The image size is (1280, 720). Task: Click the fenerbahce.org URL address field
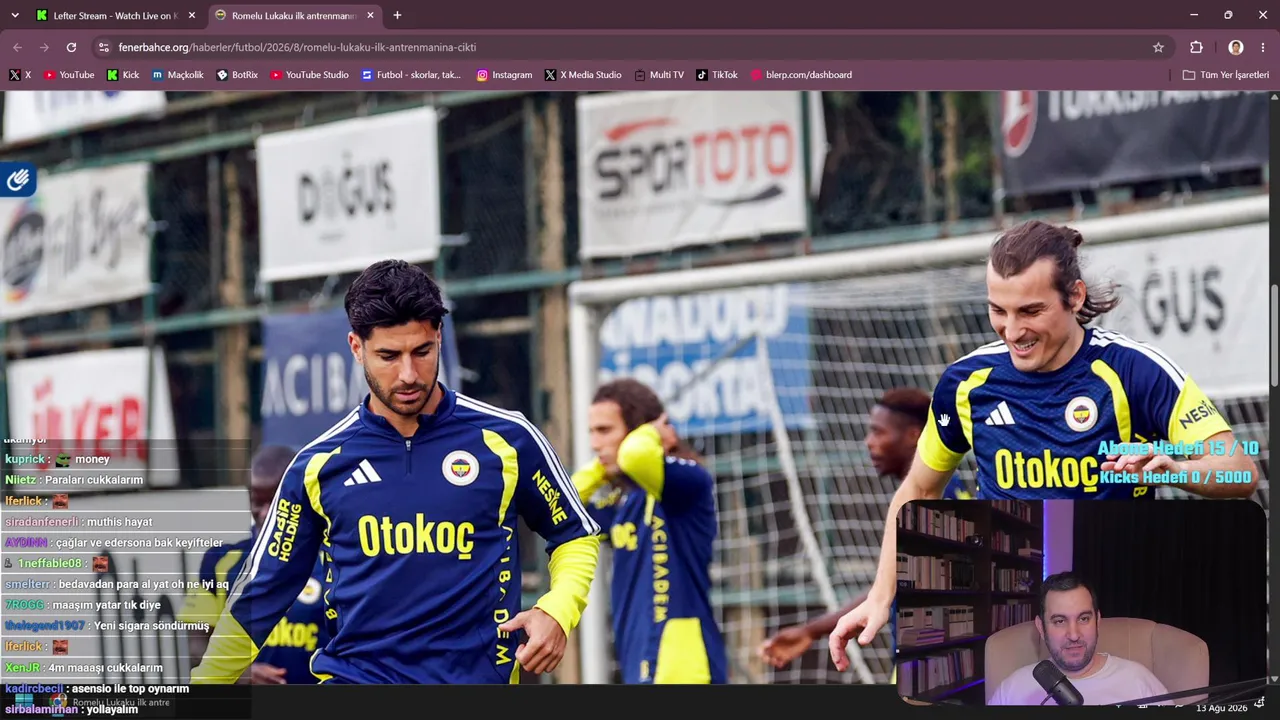(x=630, y=47)
